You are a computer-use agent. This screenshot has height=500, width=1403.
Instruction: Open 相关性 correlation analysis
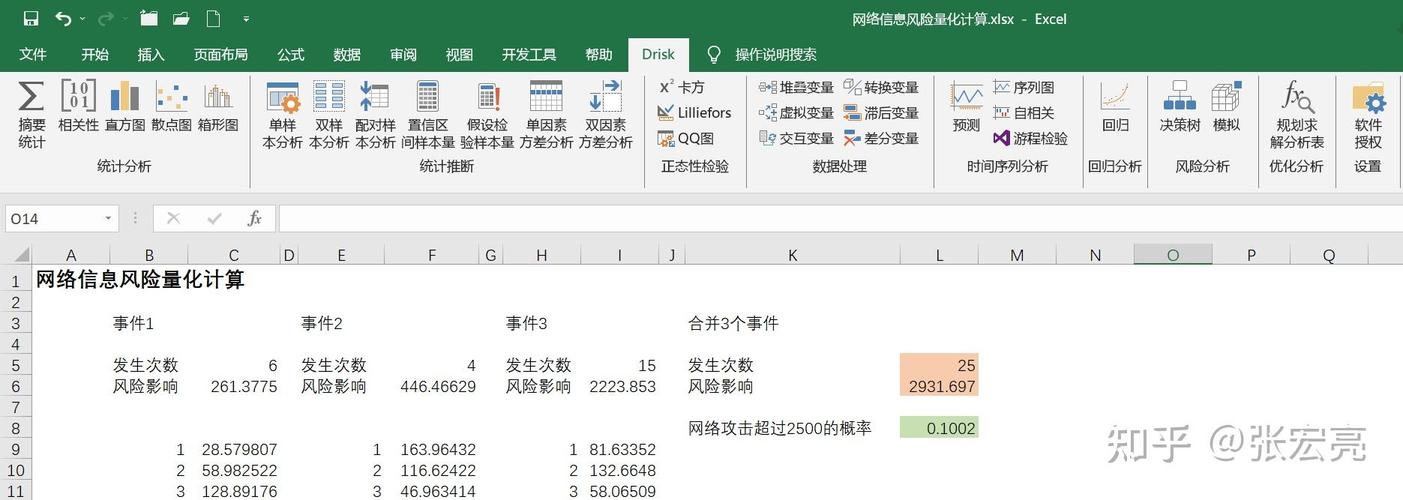[x=78, y=106]
